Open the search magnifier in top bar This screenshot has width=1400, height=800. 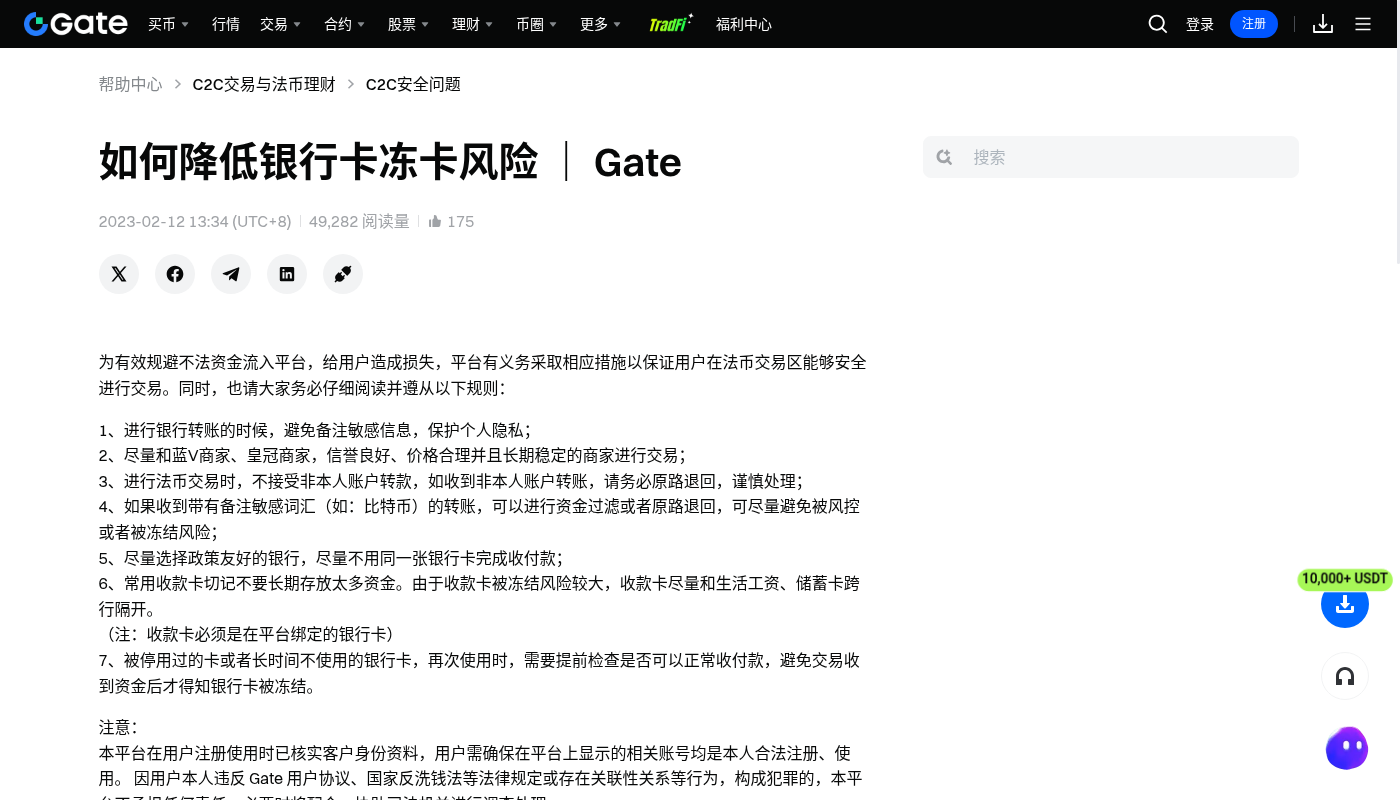click(x=1158, y=24)
